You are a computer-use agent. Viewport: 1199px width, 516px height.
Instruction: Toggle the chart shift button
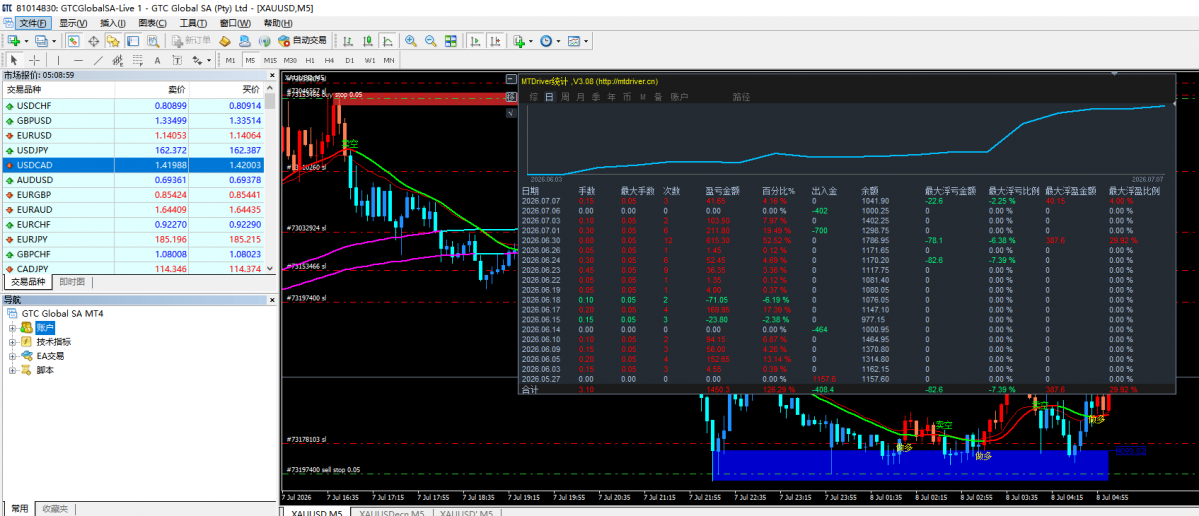click(x=496, y=41)
